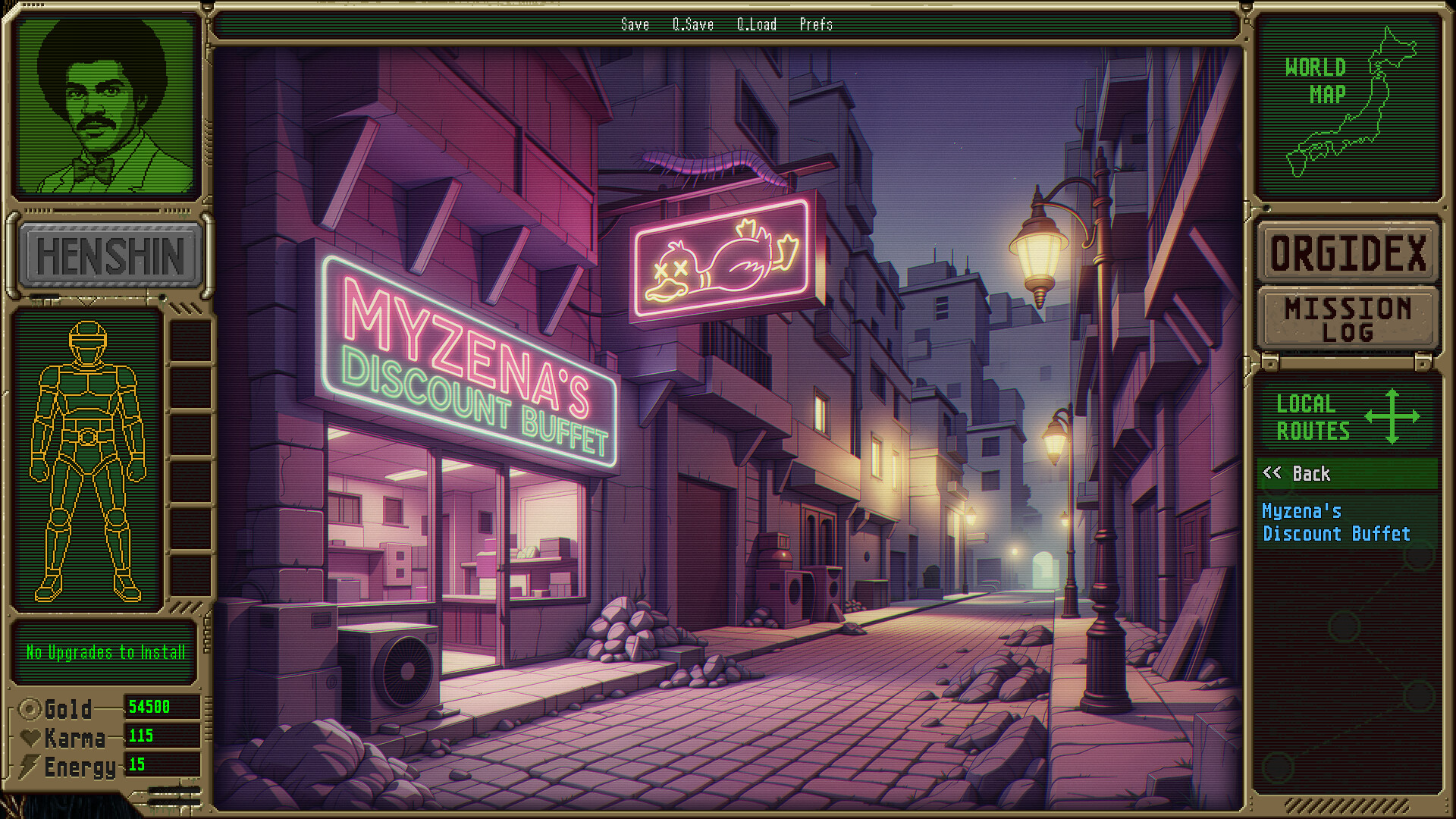Screen dimensions: 1456x819
Task: Click the air conditioner unit outside
Action: 391,670
